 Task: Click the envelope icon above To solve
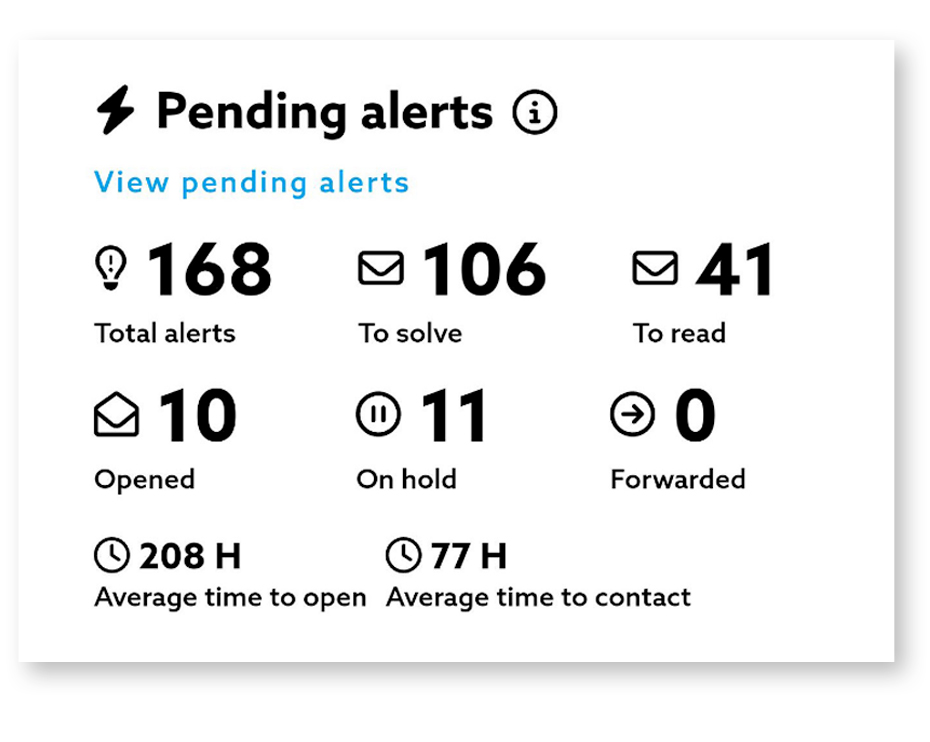(x=381, y=268)
